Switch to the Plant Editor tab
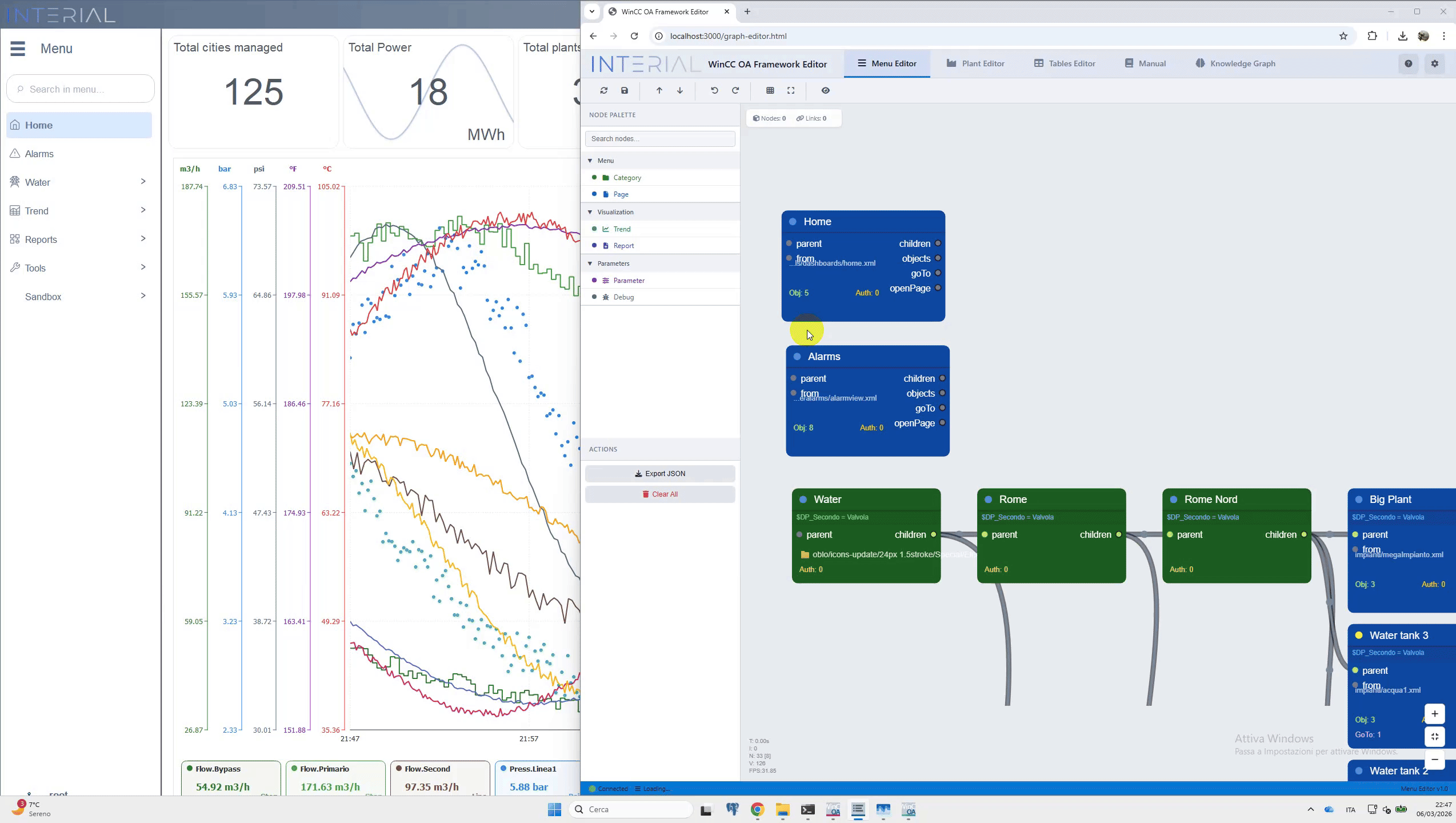The image size is (1456, 823). tap(975, 63)
